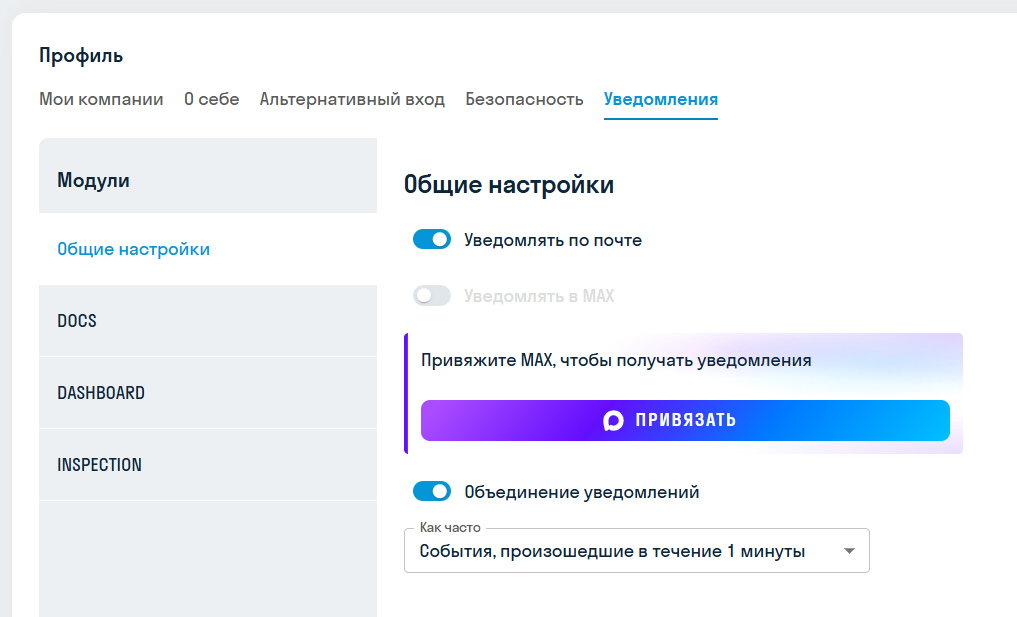
Task: Switch to the О себе tab
Action: [x=211, y=99]
